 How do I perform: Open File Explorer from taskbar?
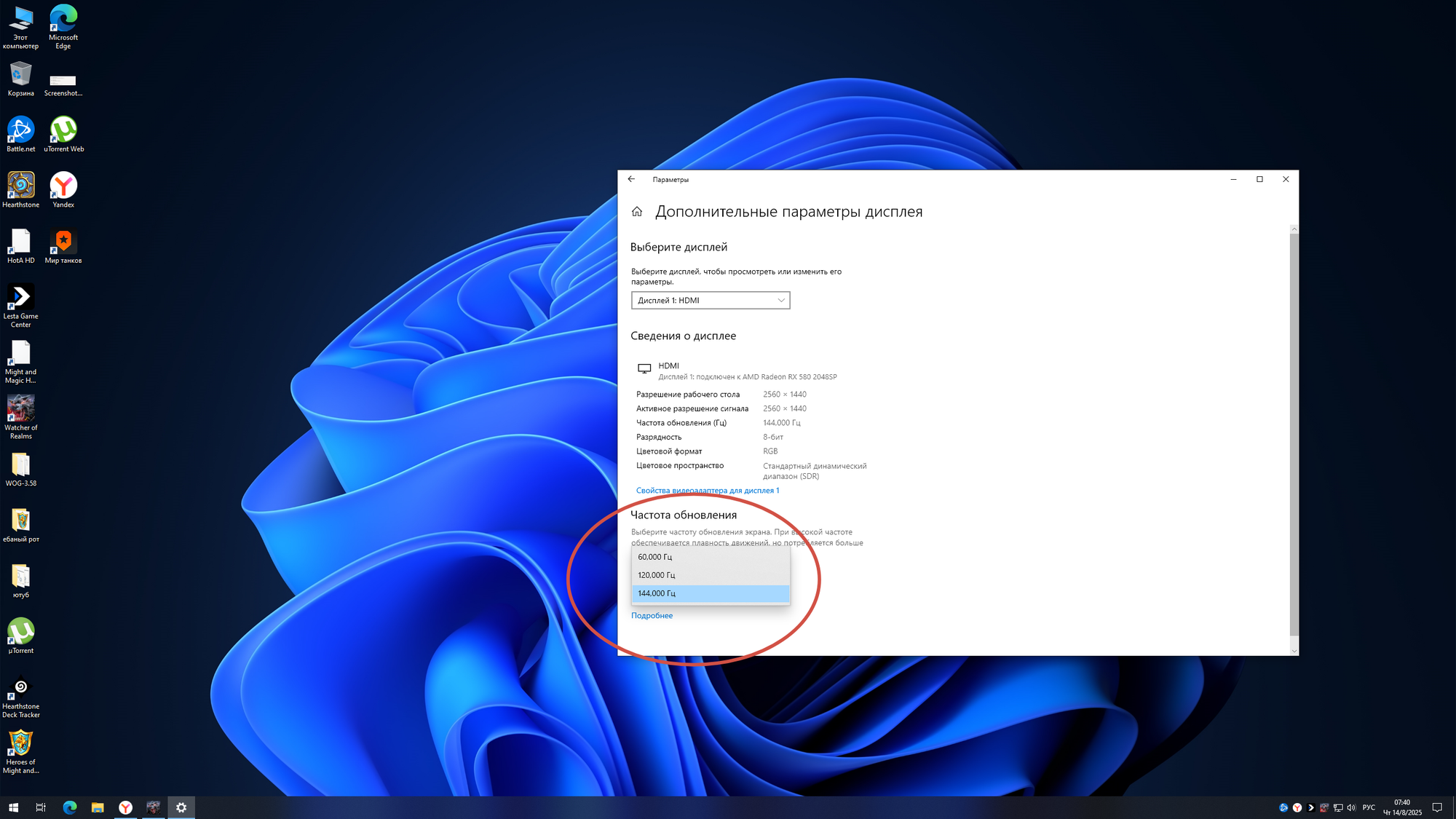(98, 807)
